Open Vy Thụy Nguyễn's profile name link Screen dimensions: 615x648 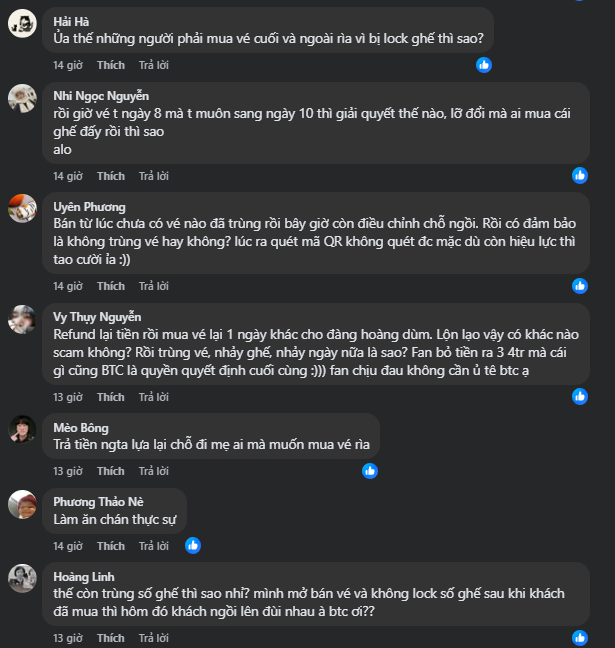click(x=97, y=317)
